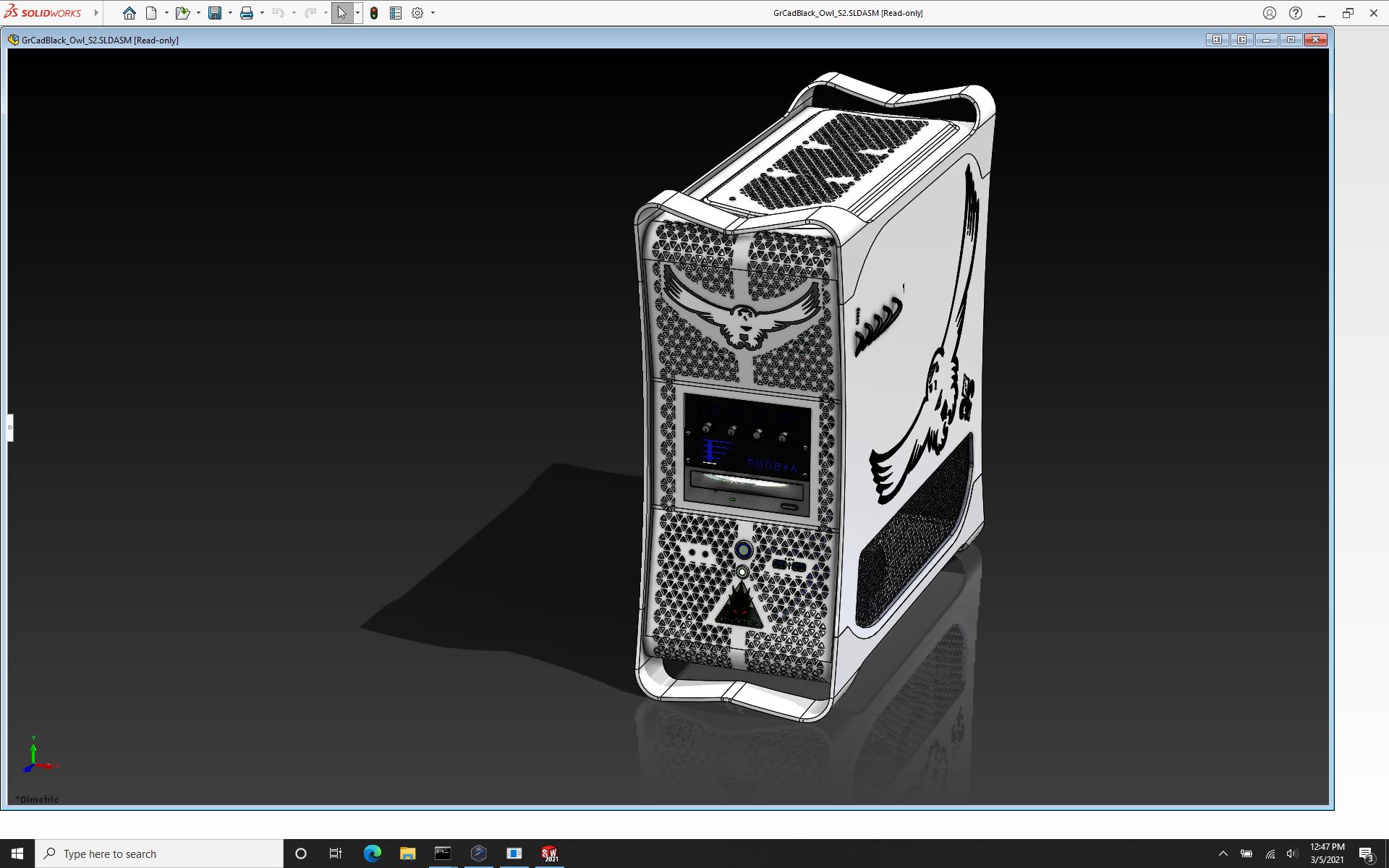Open the File Properties list icon
Image resolution: width=1389 pixels, height=868 pixels.
(396, 13)
